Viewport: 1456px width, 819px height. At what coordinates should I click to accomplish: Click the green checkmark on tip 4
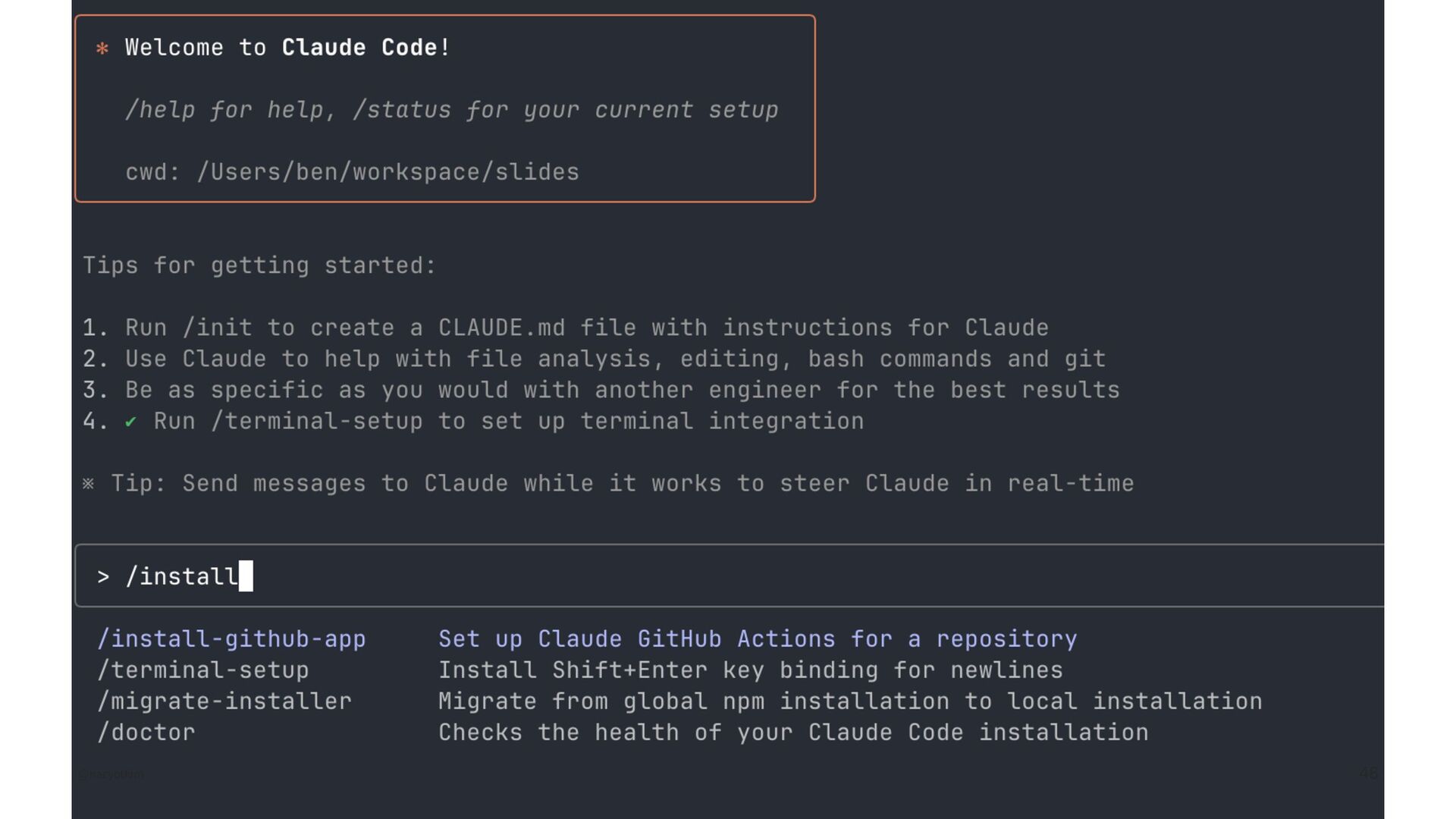130,422
